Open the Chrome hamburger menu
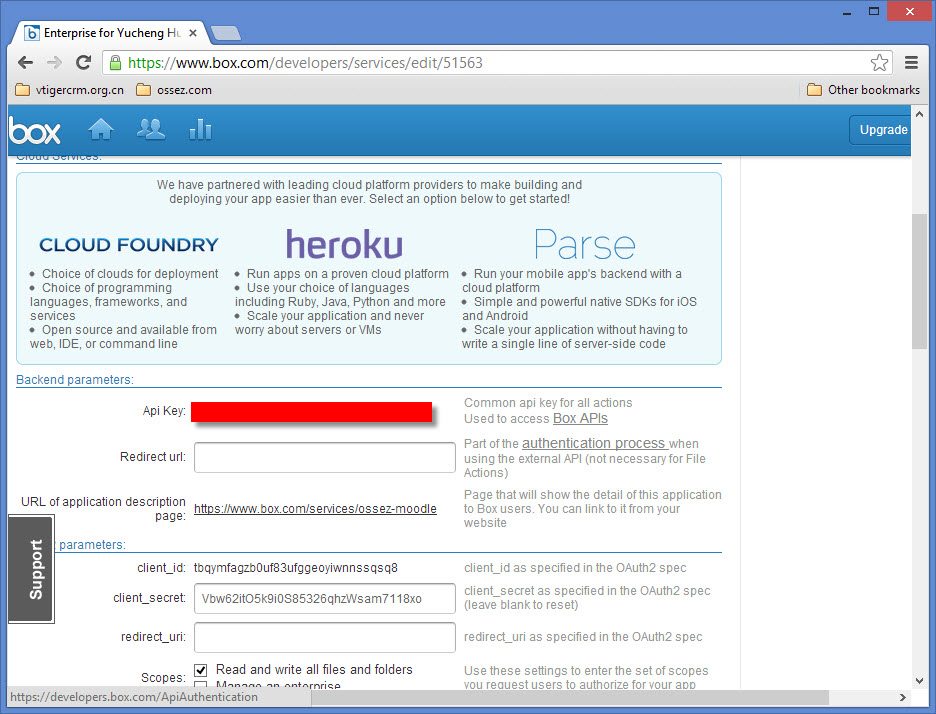 (x=911, y=63)
